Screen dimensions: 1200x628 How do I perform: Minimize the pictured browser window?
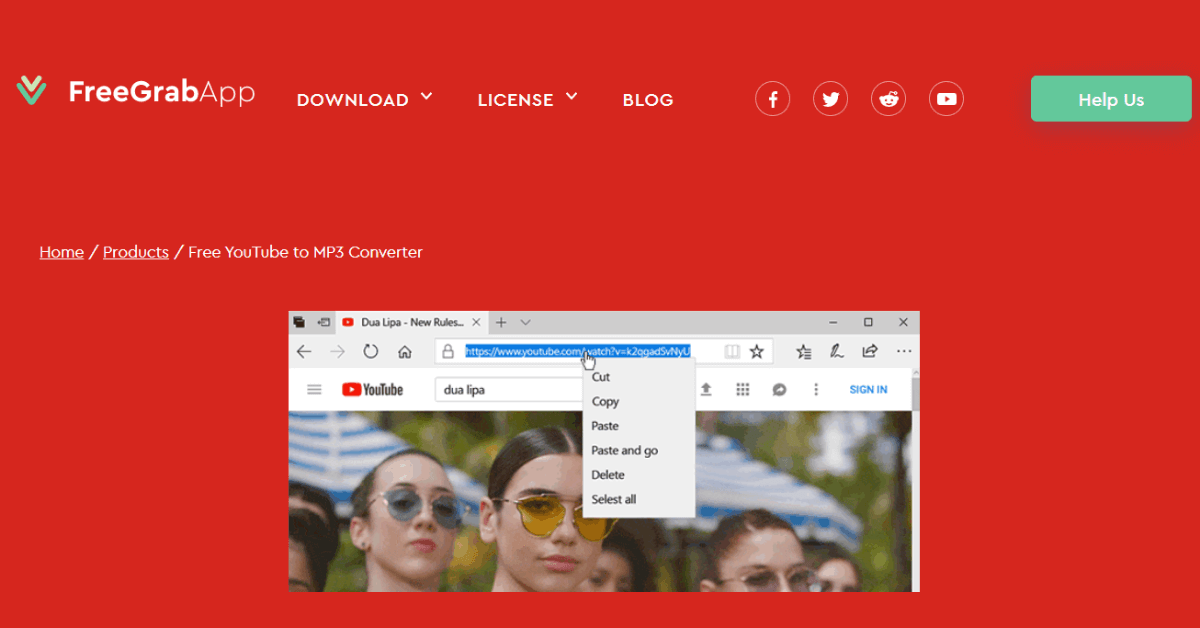coord(833,322)
